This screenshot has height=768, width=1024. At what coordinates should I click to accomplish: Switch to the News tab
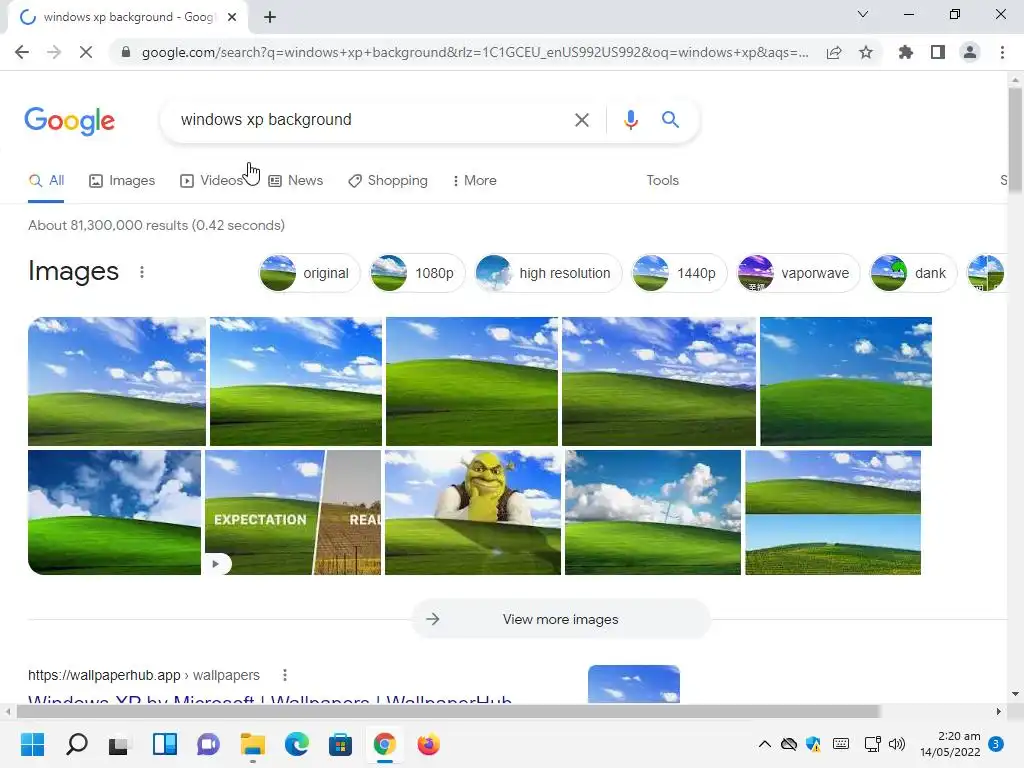296,181
